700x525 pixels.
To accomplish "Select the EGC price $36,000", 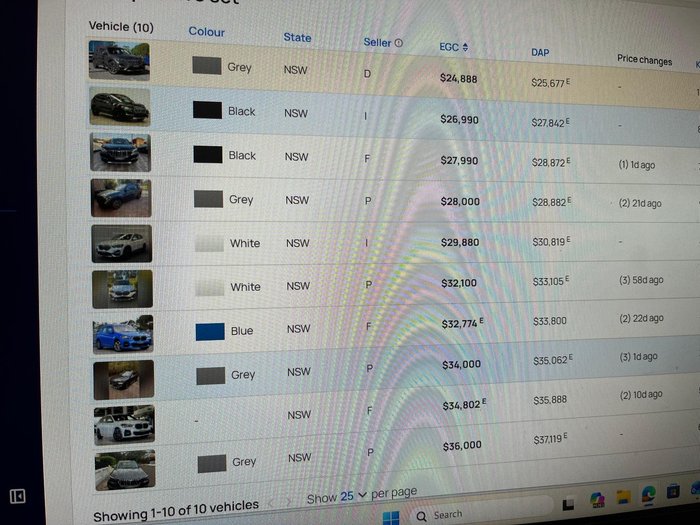I will pyautogui.click(x=462, y=445).
